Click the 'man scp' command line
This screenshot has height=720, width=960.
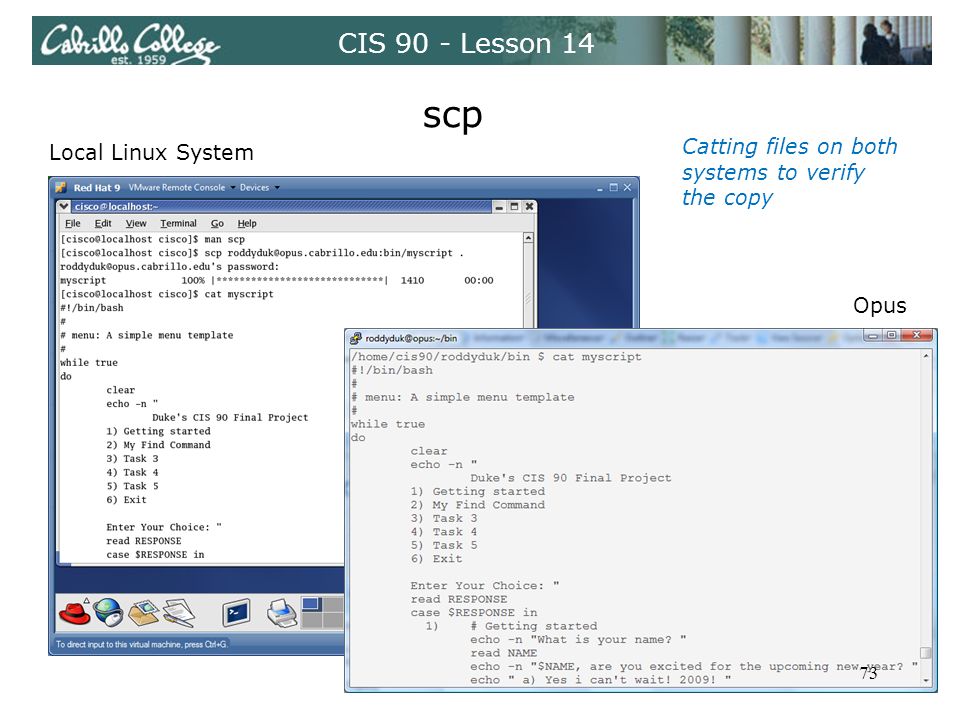tap(152, 239)
